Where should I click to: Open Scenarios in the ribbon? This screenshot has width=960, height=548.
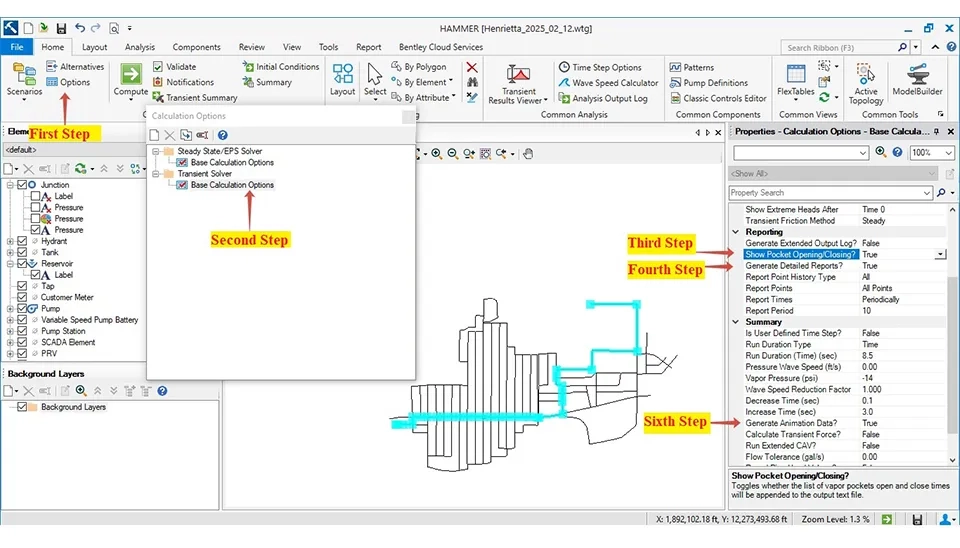coord(24,76)
